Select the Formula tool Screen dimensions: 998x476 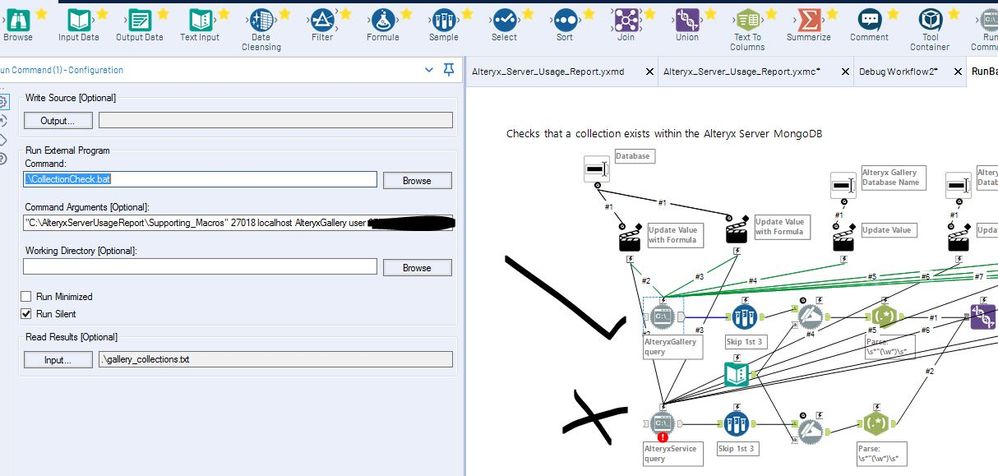[x=383, y=21]
